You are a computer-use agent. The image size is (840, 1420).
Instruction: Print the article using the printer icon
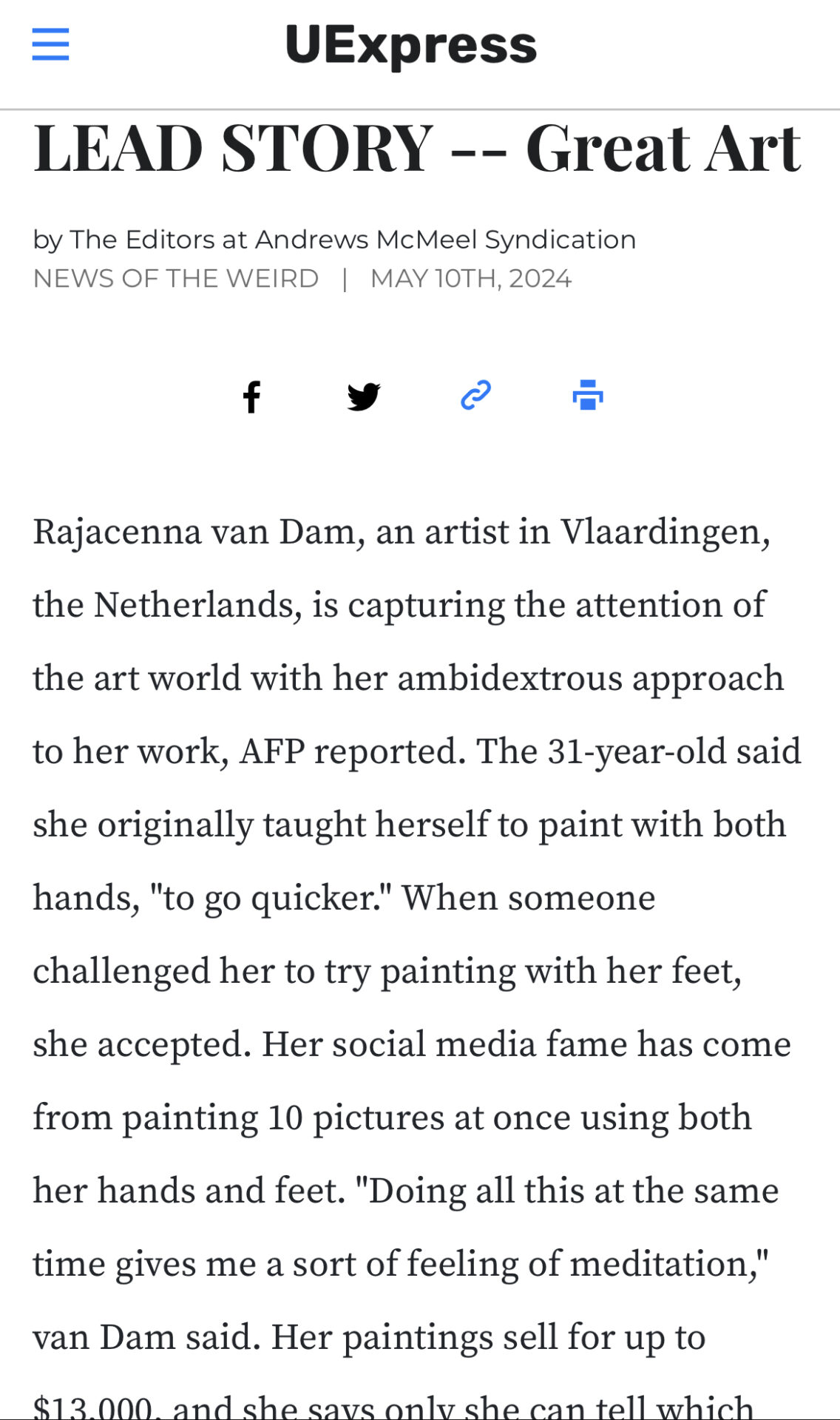[x=588, y=395]
